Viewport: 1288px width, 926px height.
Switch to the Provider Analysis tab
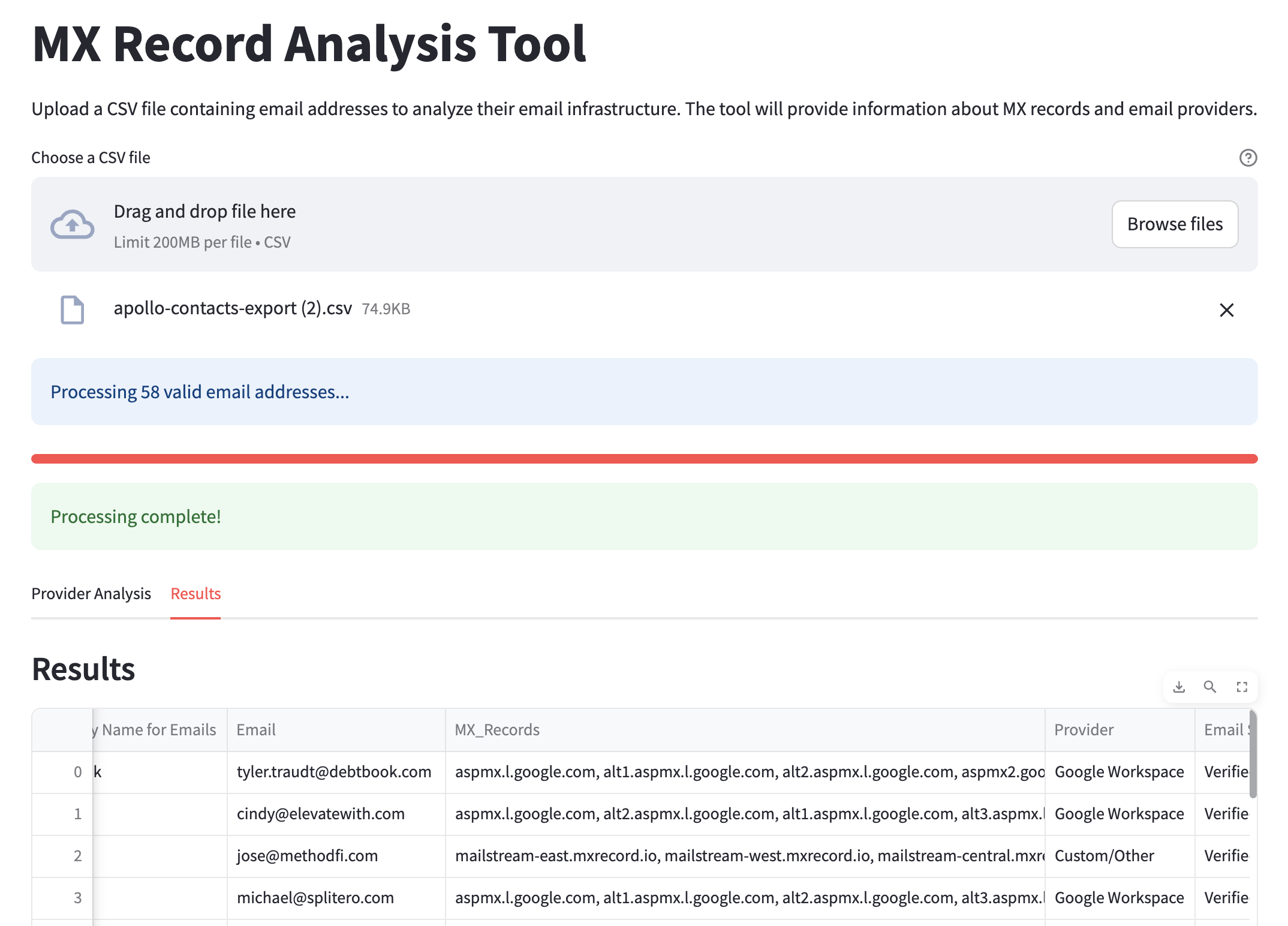coord(91,594)
